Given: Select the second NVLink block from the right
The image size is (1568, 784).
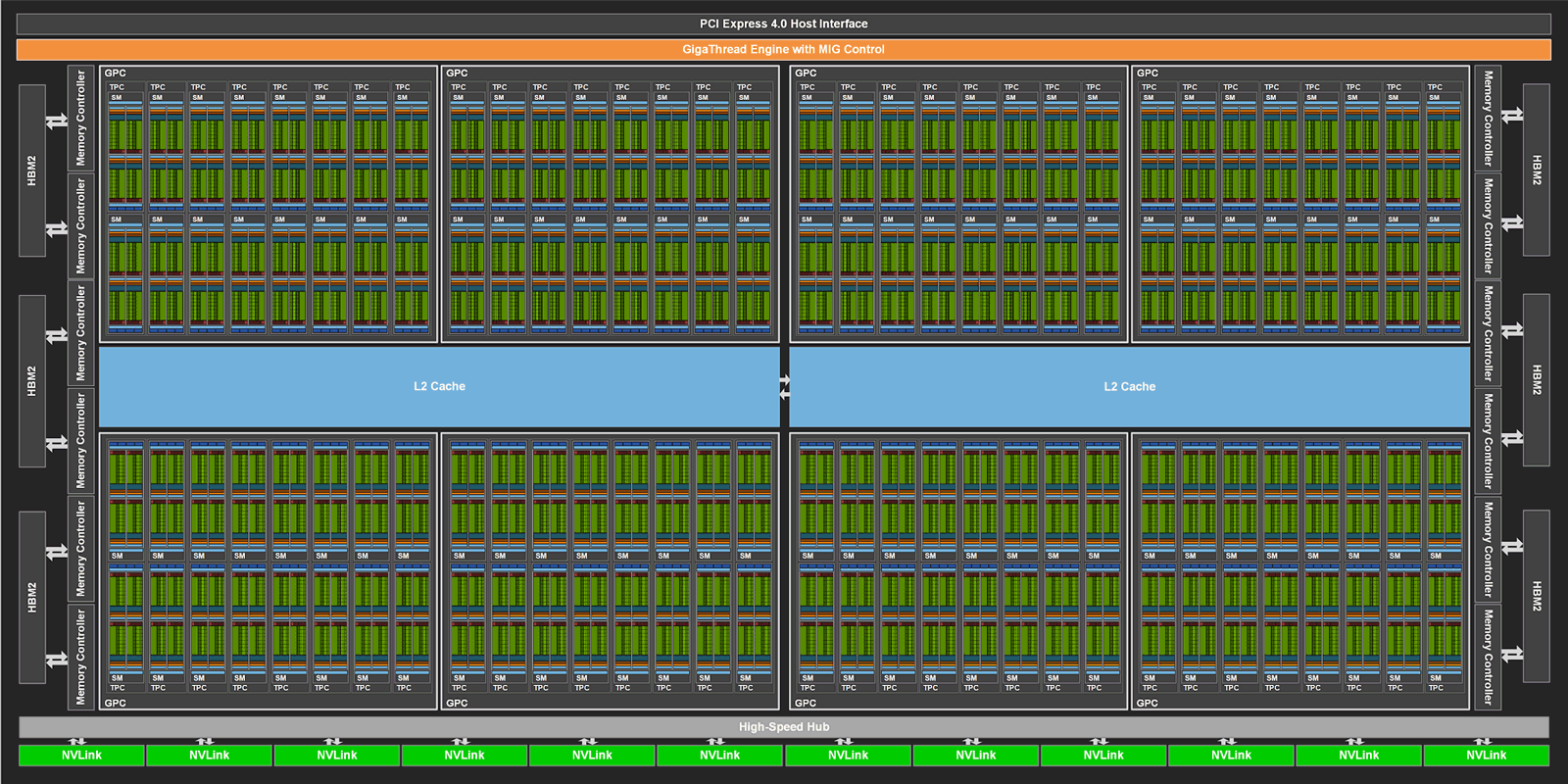Looking at the screenshot, I should 1358,756.
